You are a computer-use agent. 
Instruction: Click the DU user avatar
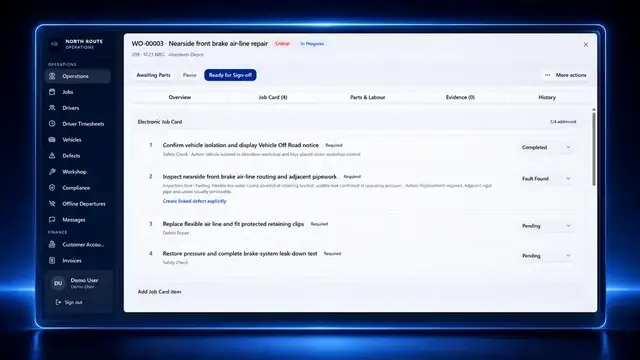point(58,283)
